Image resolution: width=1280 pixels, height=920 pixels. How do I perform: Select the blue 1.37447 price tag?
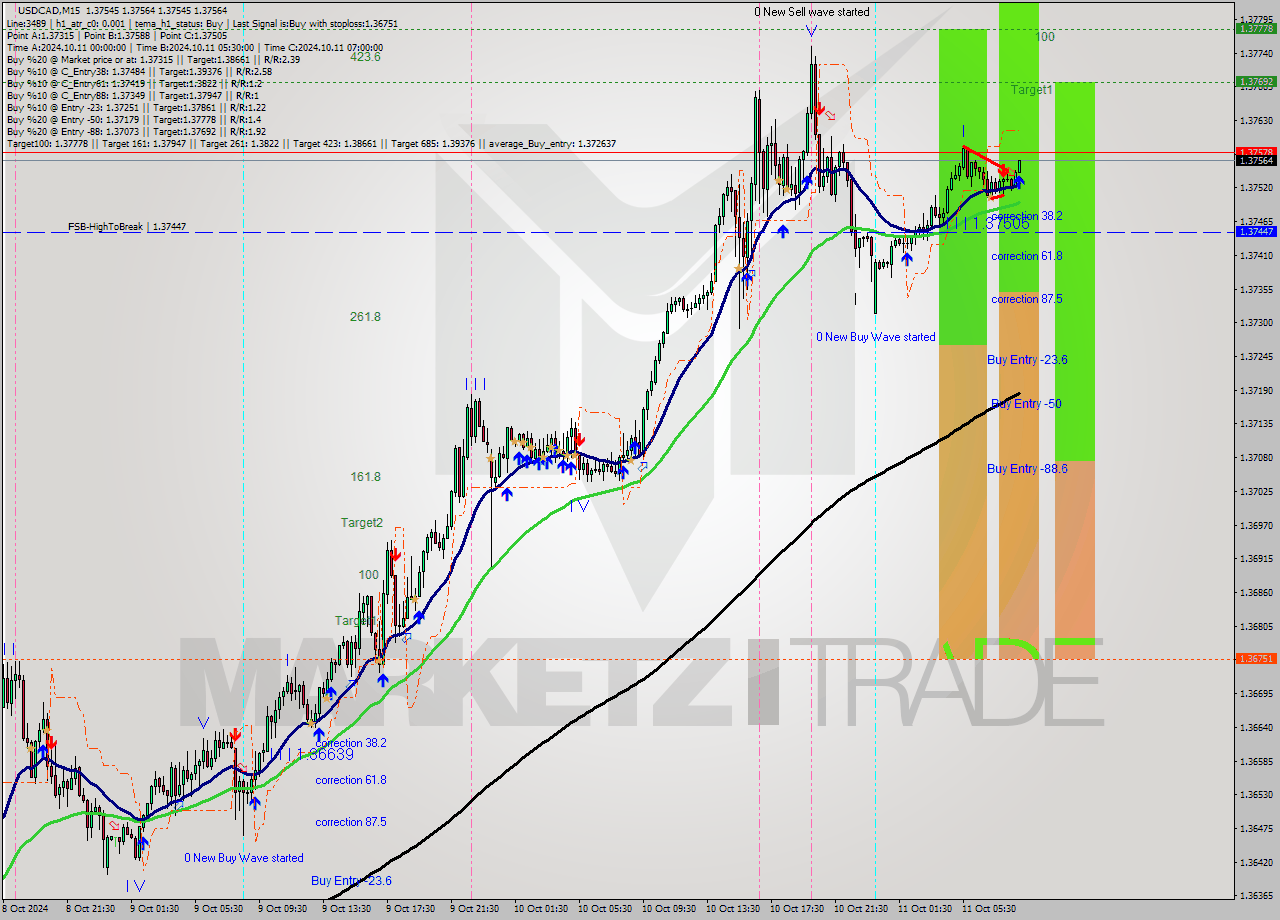click(x=1256, y=232)
